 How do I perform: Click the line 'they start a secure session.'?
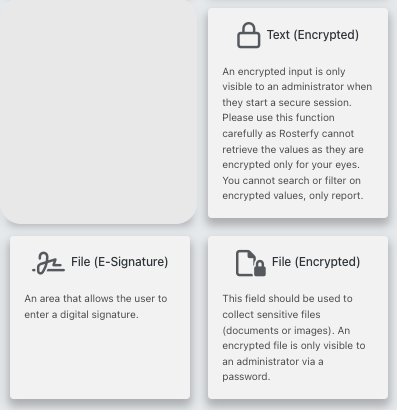287,102
